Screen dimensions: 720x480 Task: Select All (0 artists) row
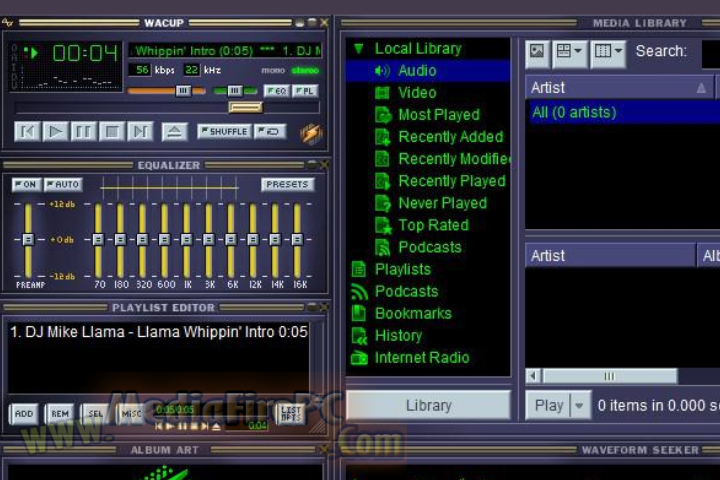tap(625, 113)
